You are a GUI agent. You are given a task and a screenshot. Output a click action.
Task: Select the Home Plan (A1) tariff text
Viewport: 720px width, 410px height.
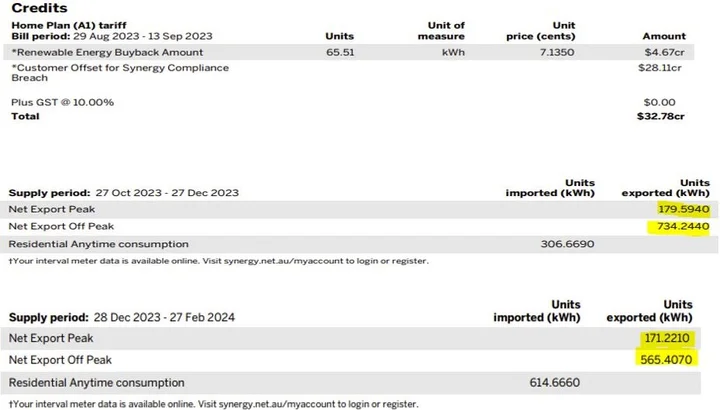tap(52, 26)
